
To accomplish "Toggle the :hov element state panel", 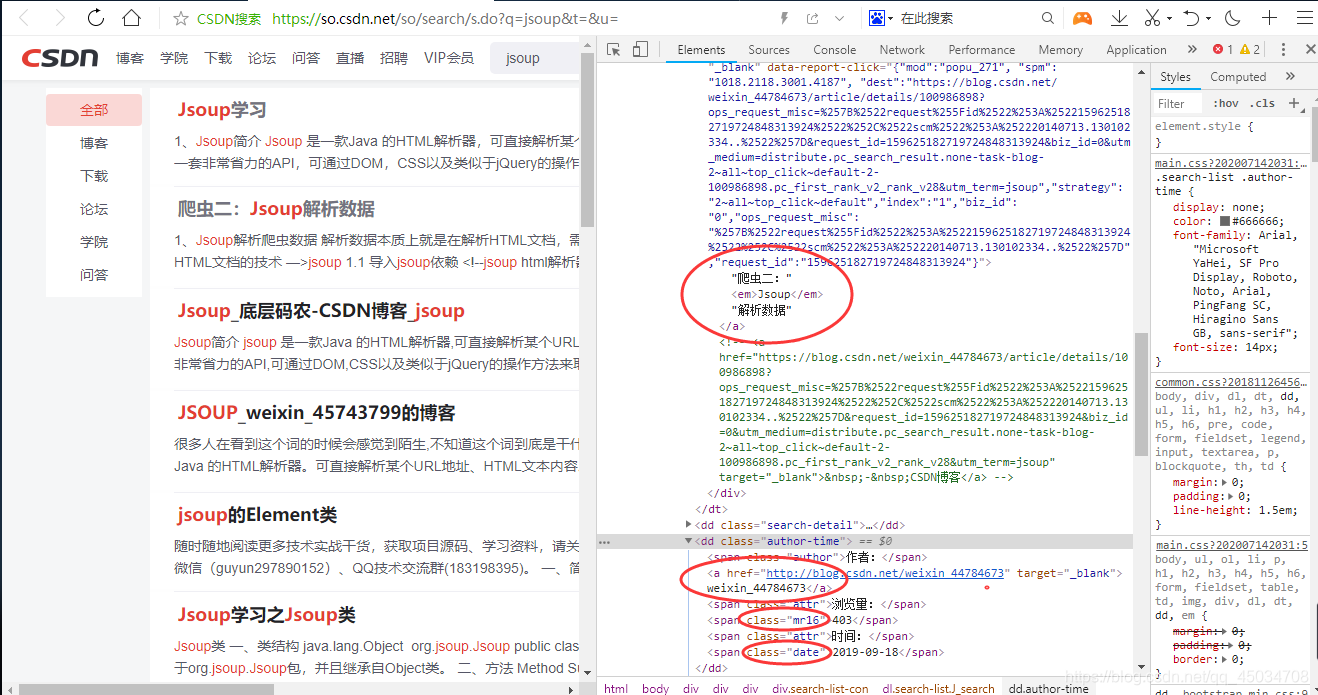I will (1225, 103).
